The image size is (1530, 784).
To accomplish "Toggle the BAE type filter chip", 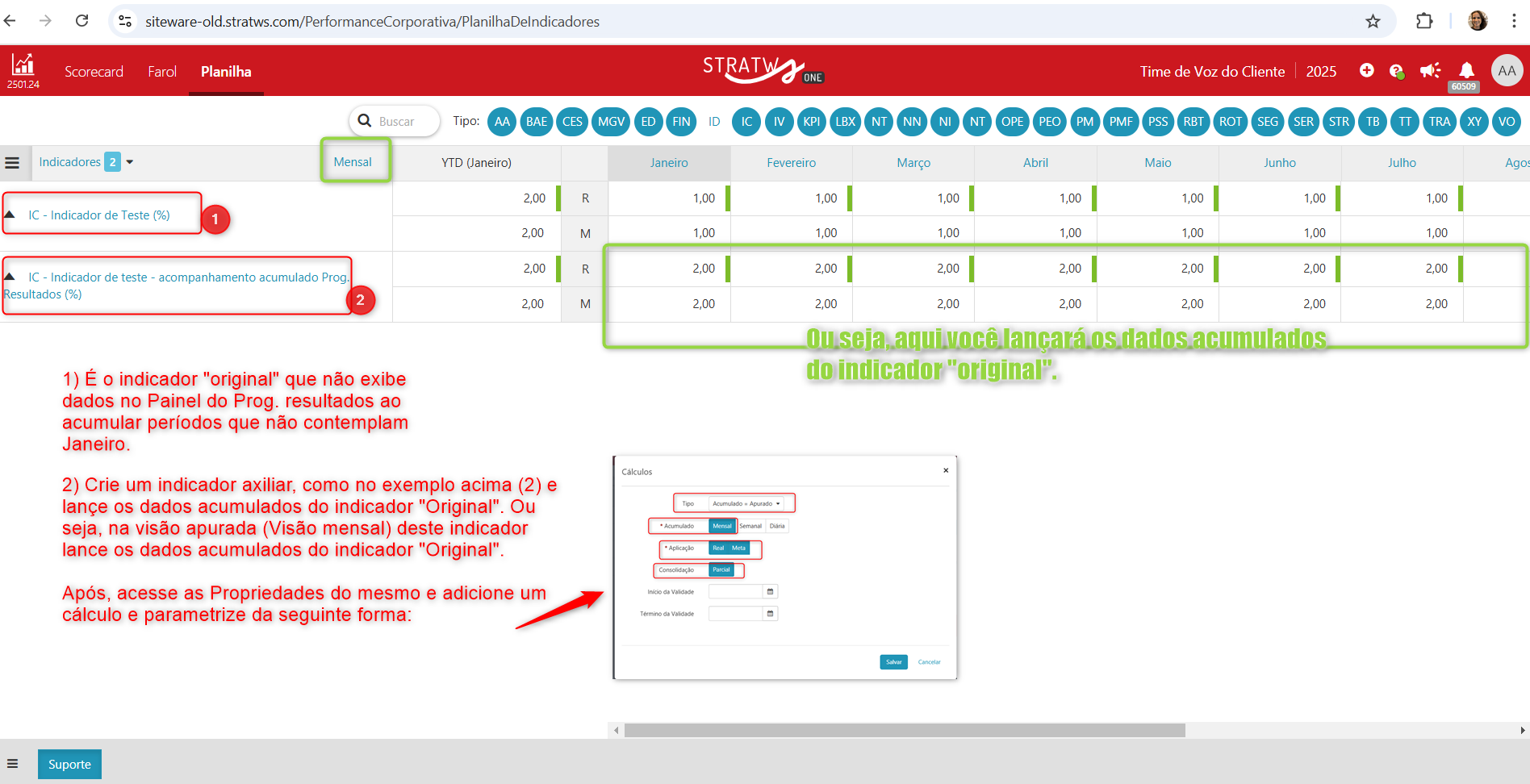I will tap(537, 122).
